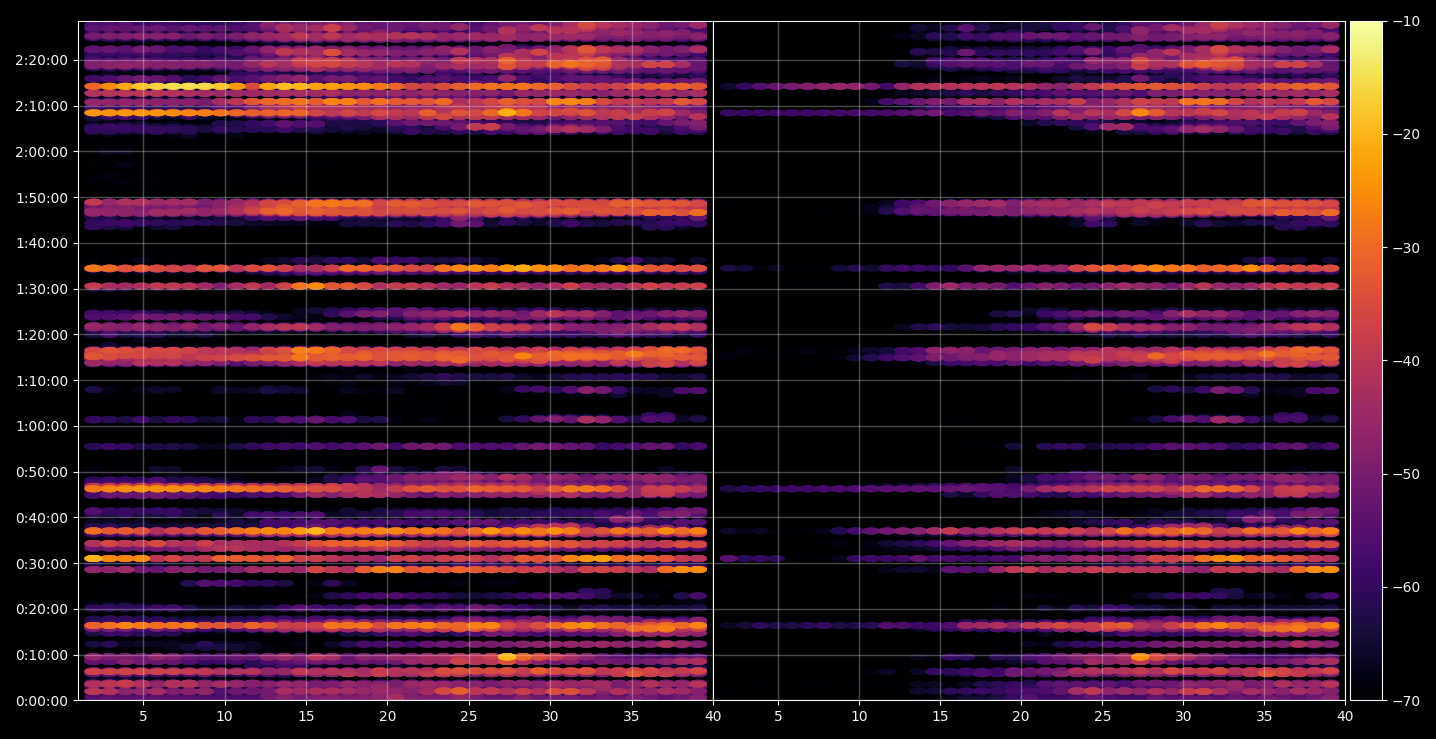Click the 0:50:00 time axis label
The height and width of the screenshot is (739, 1436).
click(42, 472)
